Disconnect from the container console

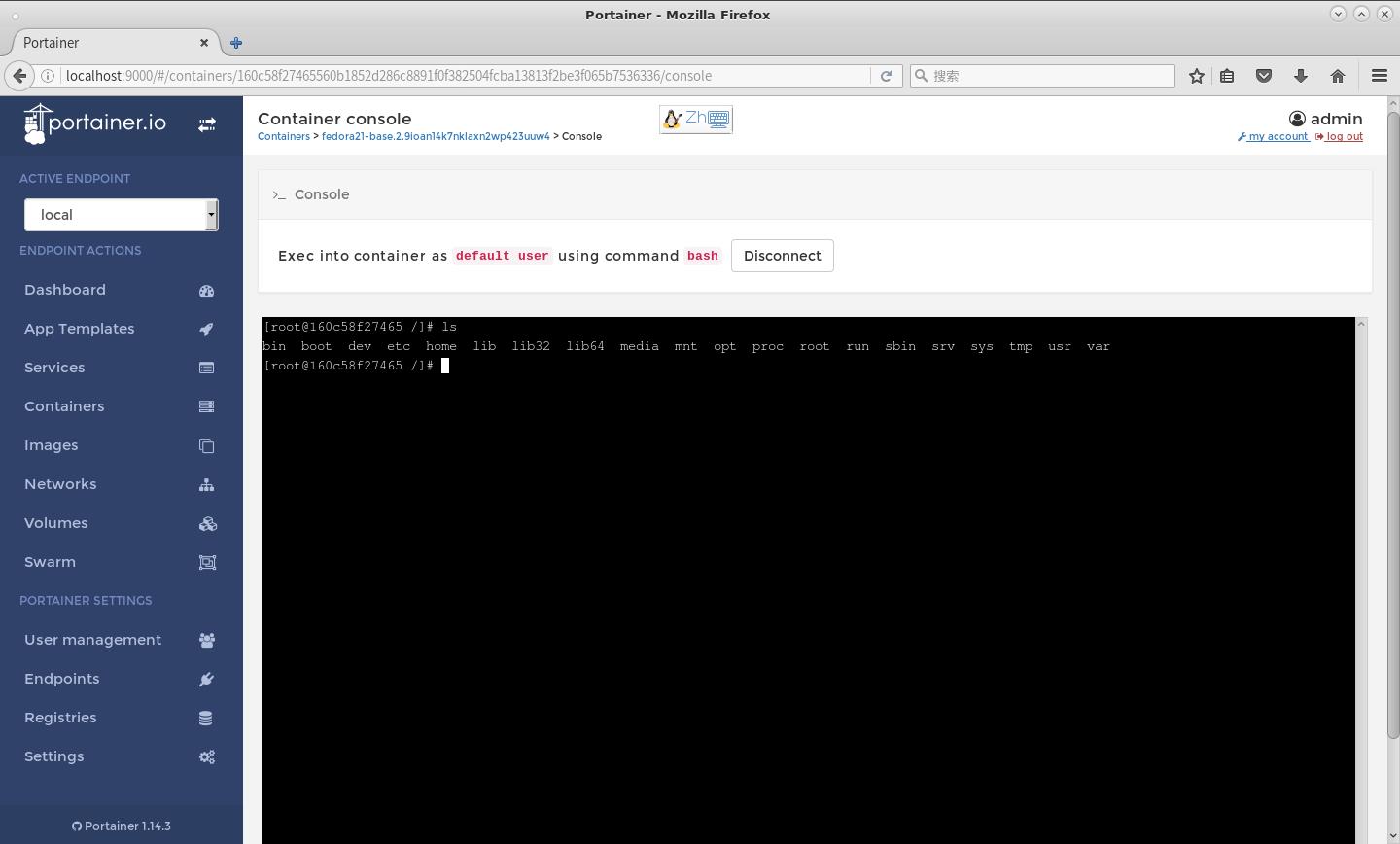(x=783, y=256)
